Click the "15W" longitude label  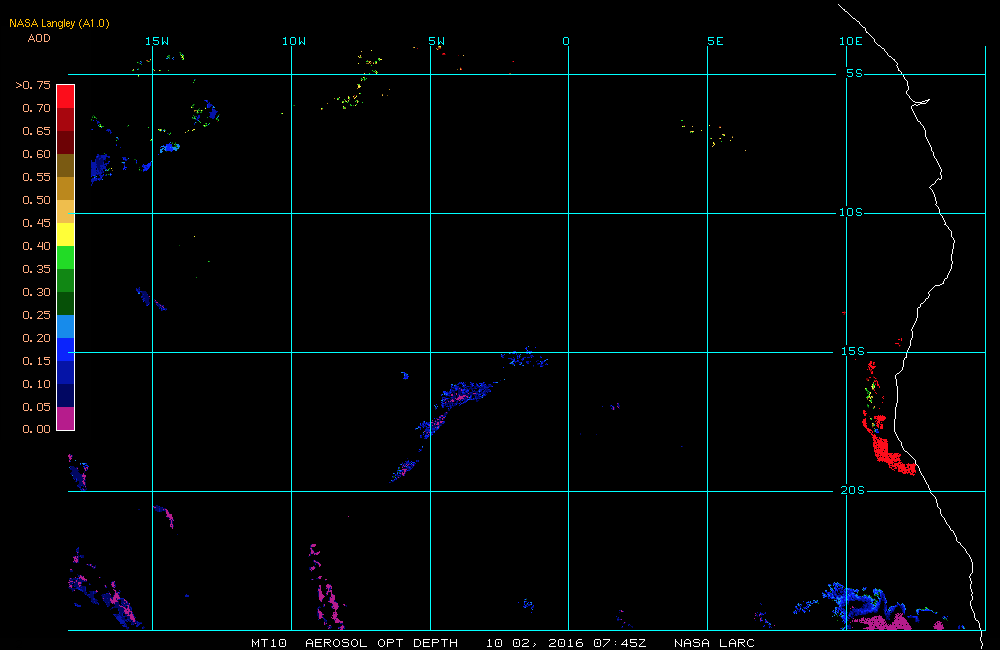tap(157, 41)
